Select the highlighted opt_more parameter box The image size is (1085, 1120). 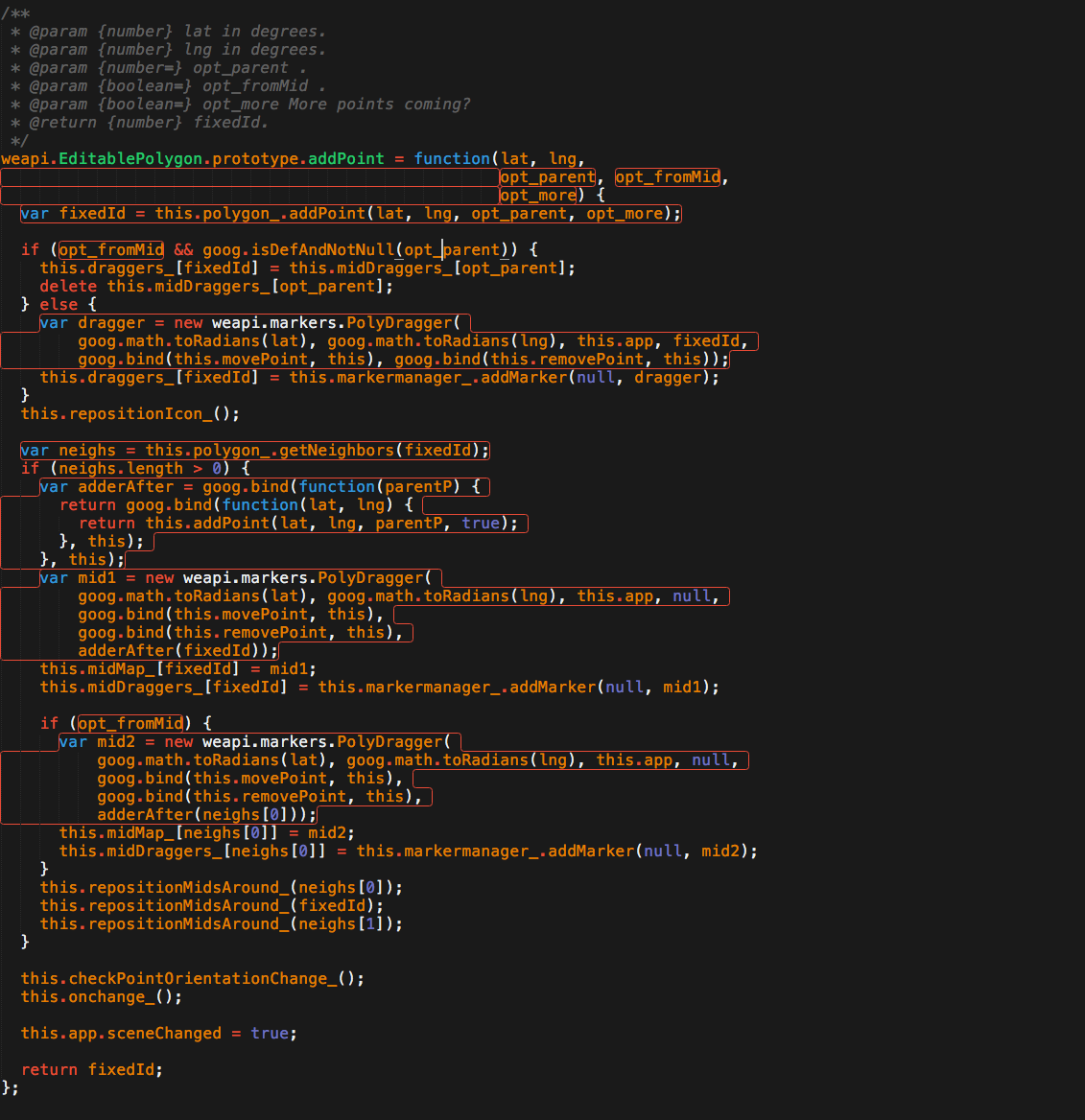point(538,195)
